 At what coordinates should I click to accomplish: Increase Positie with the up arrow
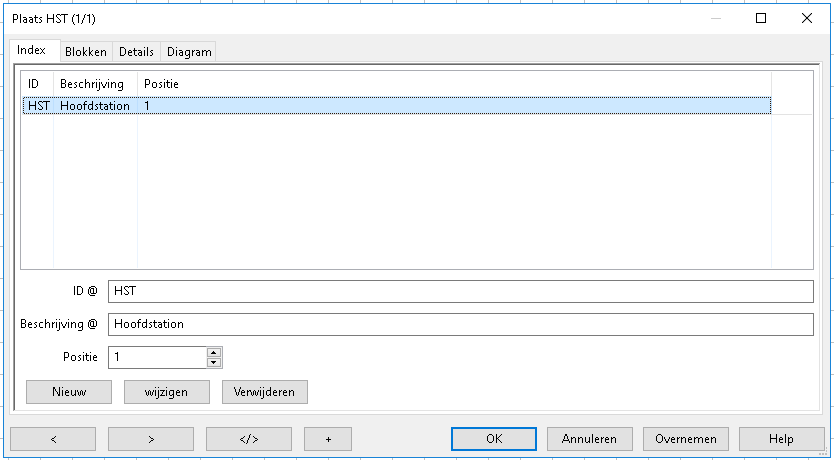pos(214,352)
